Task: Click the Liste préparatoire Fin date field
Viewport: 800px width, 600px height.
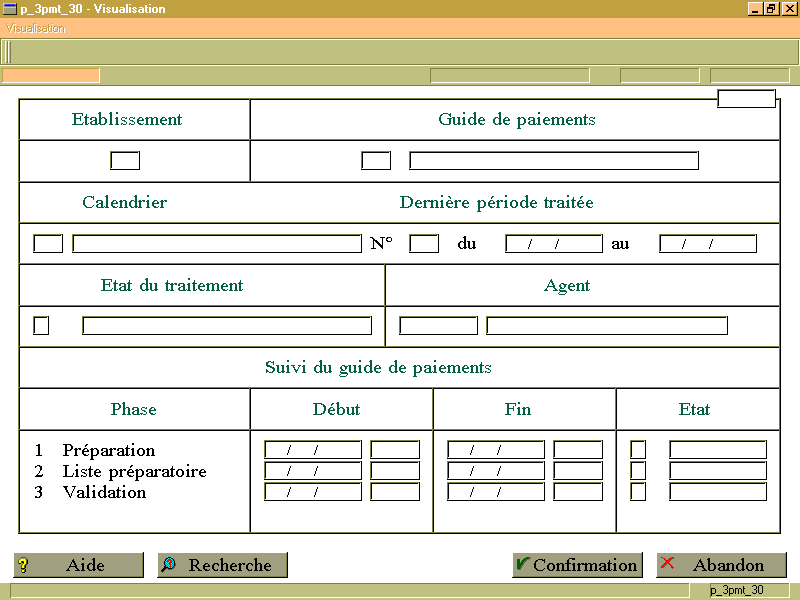Action: [x=496, y=470]
